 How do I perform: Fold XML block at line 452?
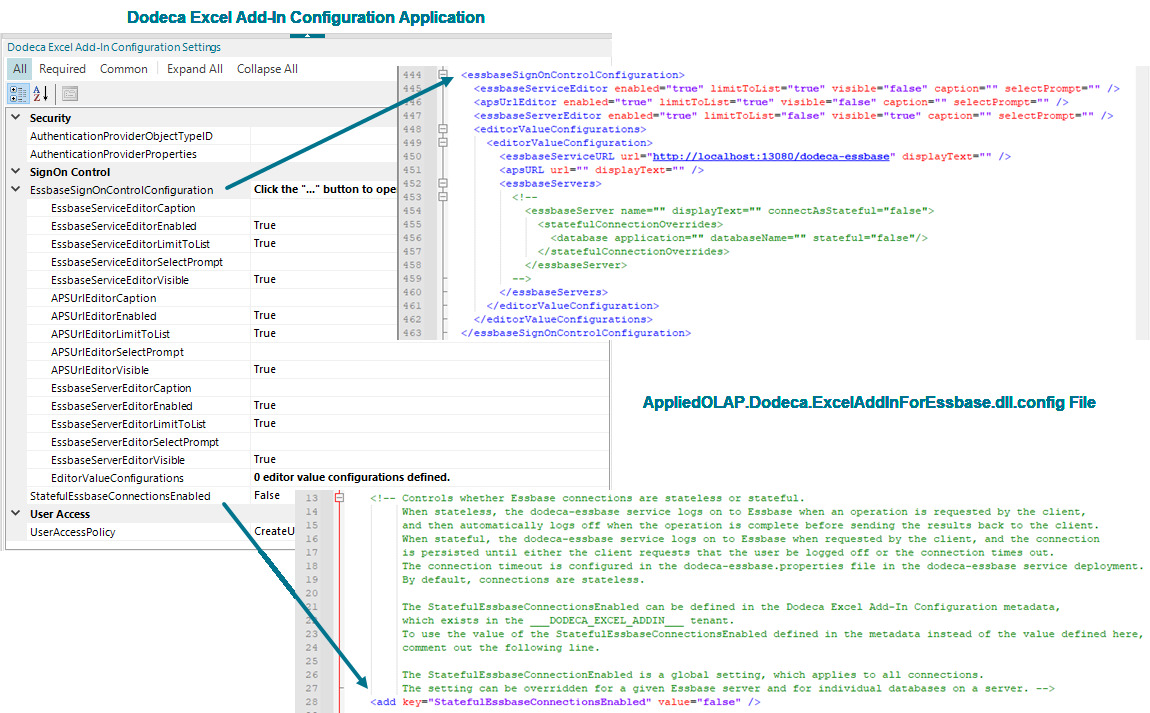[x=443, y=183]
